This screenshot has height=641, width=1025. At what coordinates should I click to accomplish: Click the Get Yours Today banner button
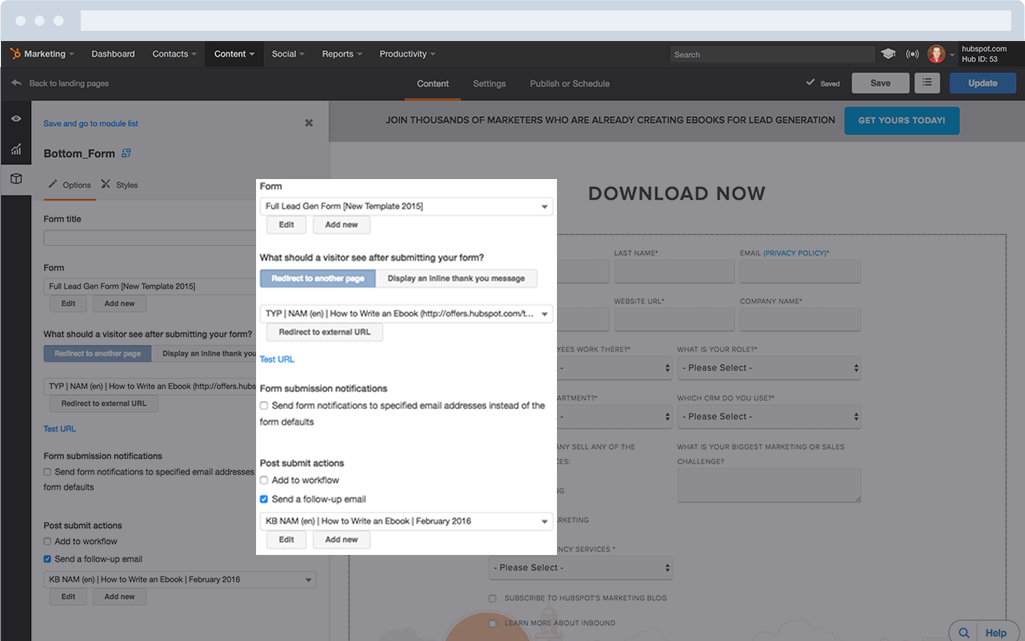click(x=901, y=119)
